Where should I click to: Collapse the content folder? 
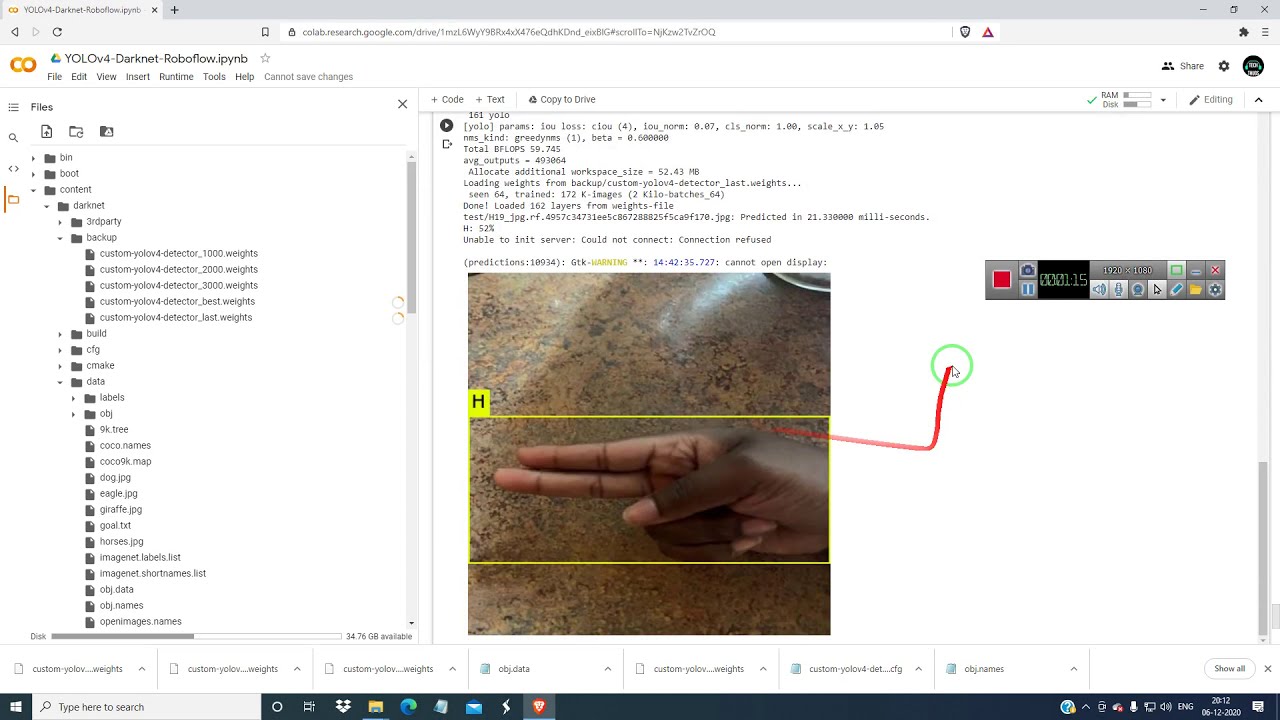point(33,190)
